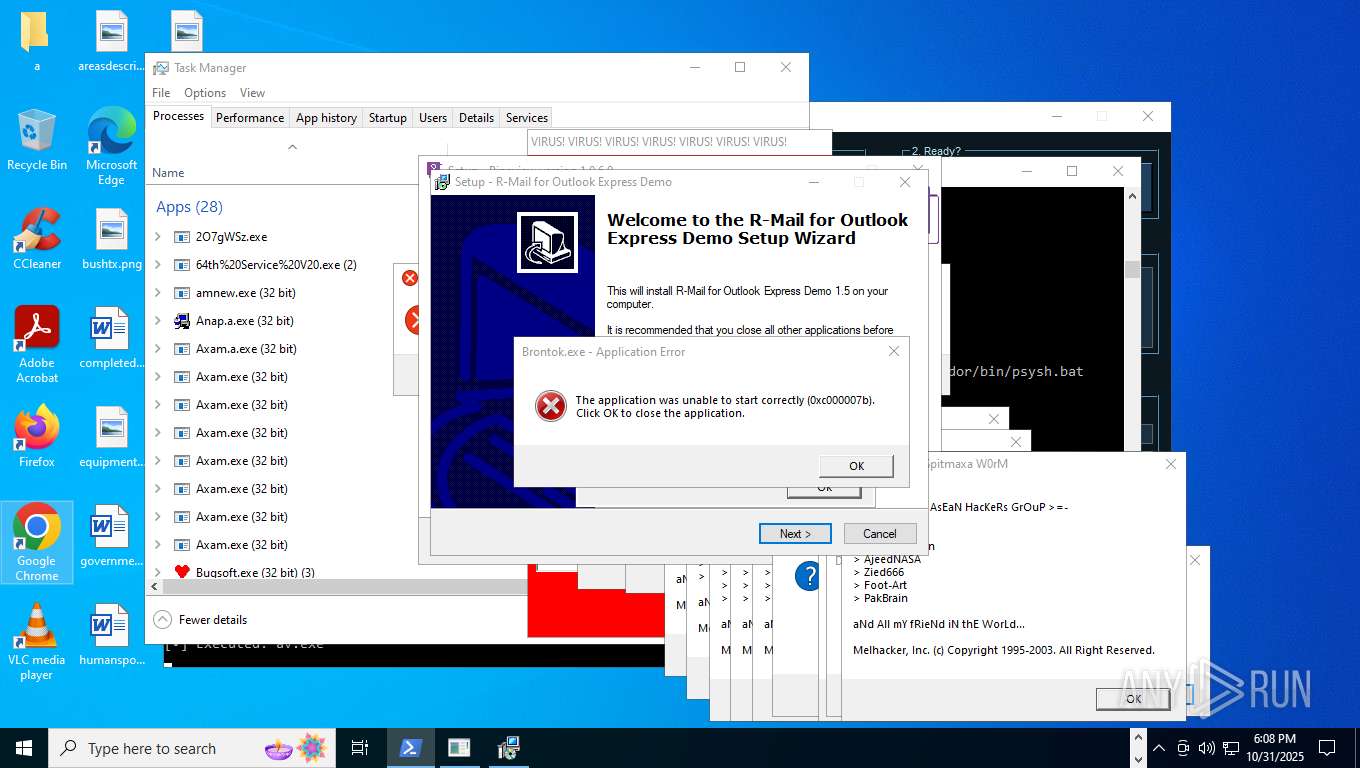Click the sort arrow above the Name column
Viewport: 1360px width, 768px height.
click(292, 147)
